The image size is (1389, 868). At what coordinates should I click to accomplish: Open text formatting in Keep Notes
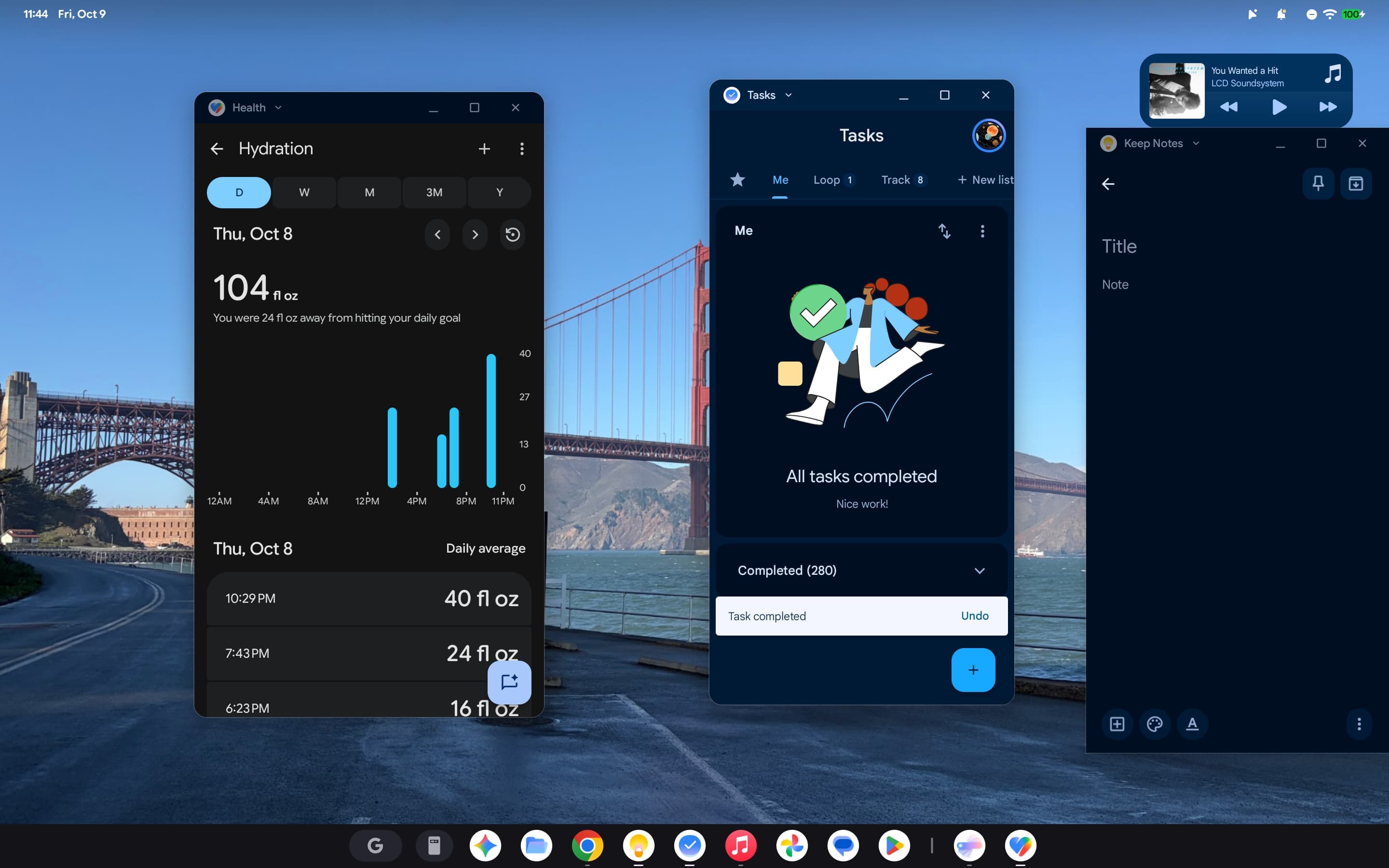1192,724
